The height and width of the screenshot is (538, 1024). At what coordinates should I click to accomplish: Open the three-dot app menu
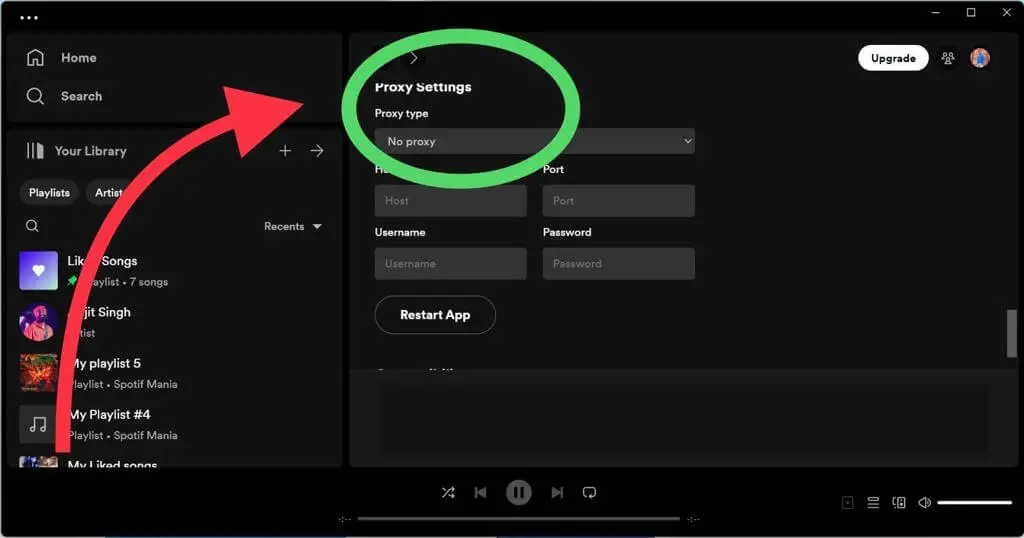pyautogui.click(x=29, y=18)
